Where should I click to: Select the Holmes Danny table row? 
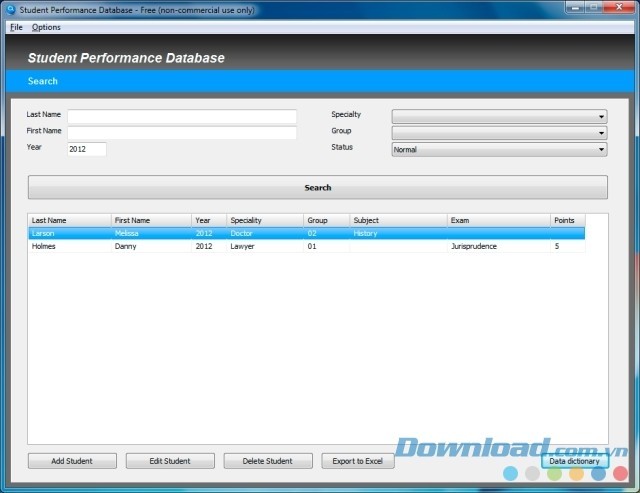click(x=300, y=246)
